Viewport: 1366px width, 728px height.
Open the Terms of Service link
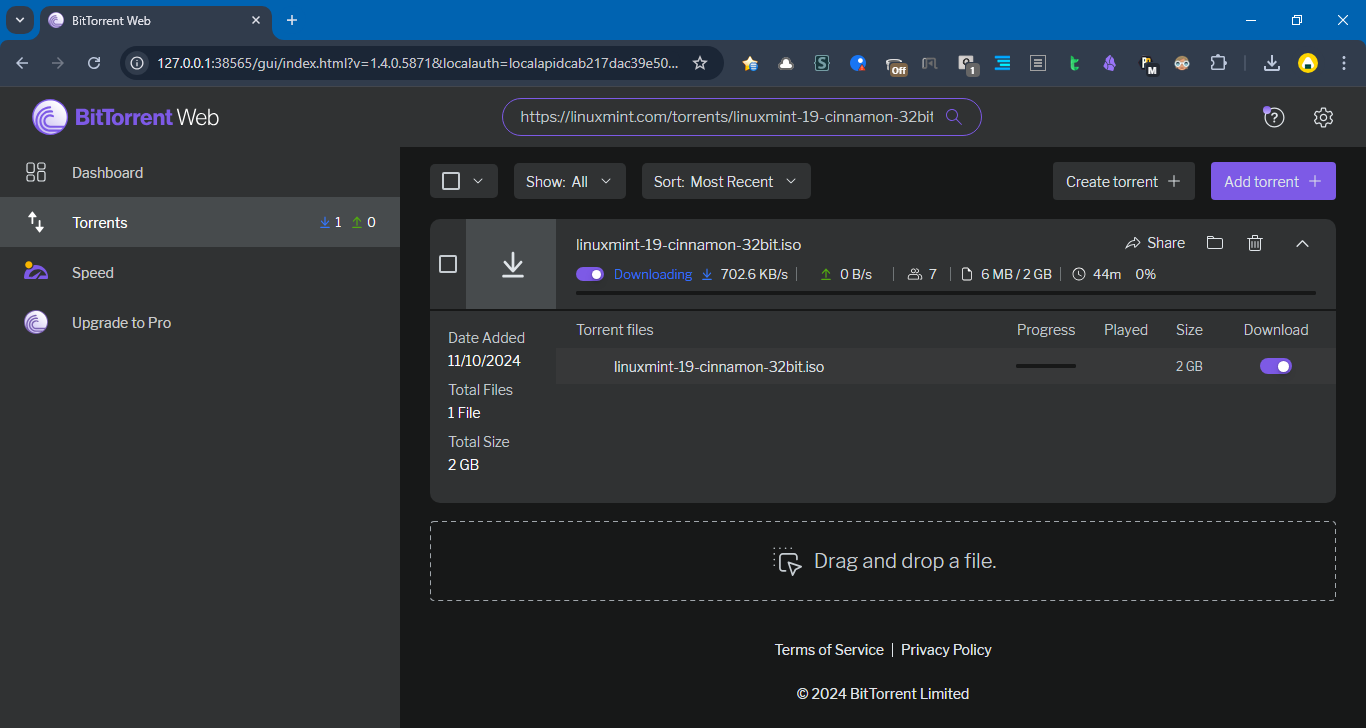[x=829, y=650]
